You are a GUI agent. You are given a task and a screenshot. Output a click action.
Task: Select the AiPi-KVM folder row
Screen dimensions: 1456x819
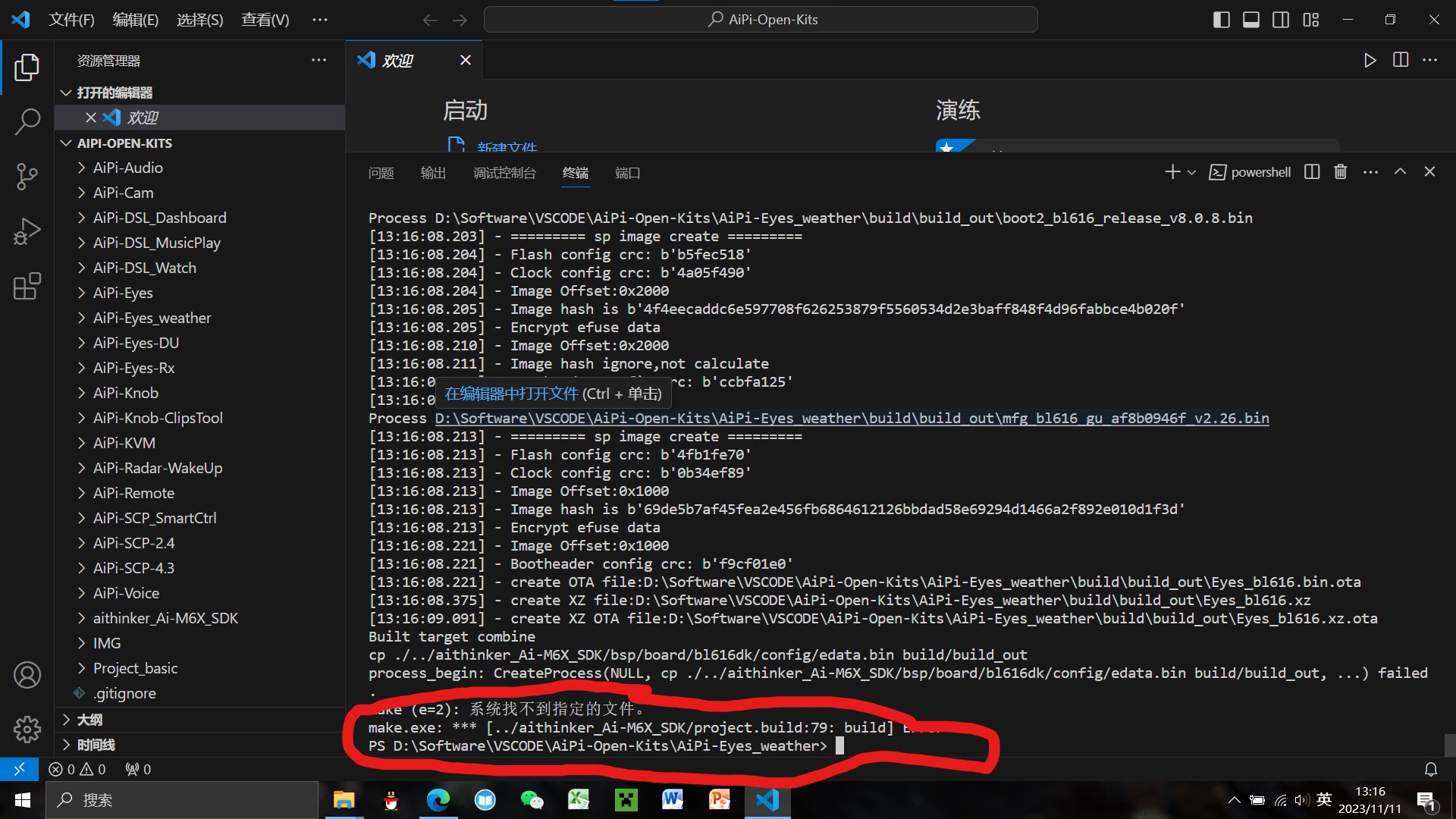tap(201, 443)
